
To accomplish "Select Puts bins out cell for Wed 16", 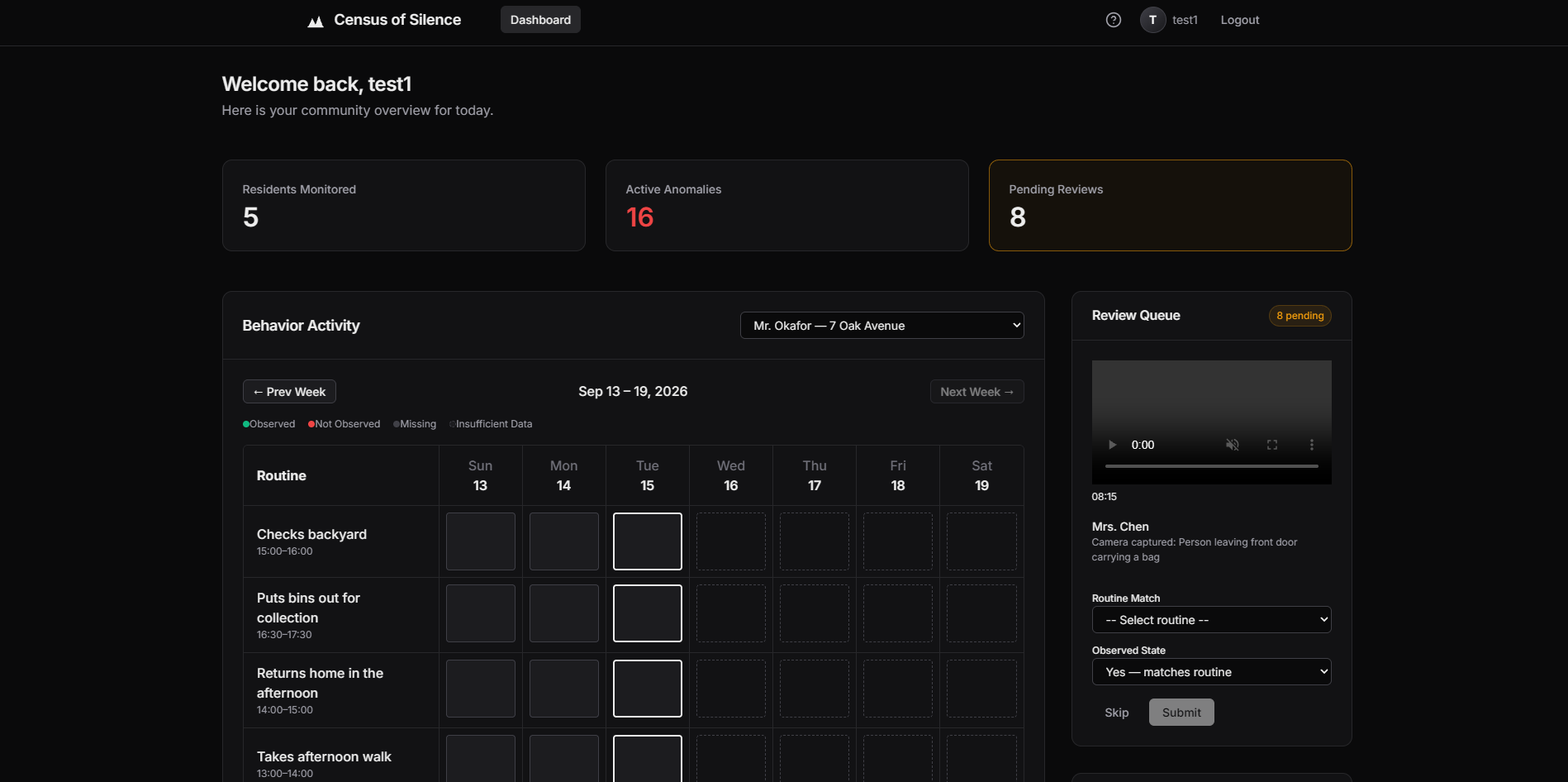I will [731, 613].
